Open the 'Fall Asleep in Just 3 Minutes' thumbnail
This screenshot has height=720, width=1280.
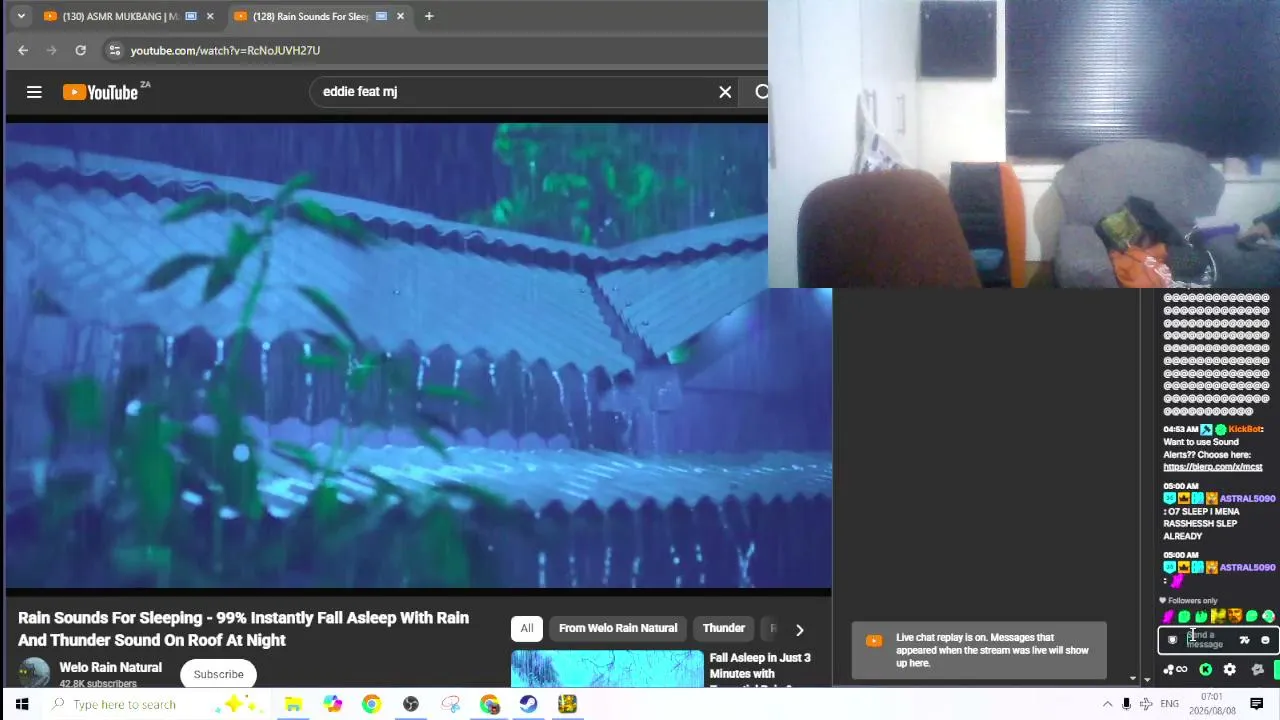607,669
